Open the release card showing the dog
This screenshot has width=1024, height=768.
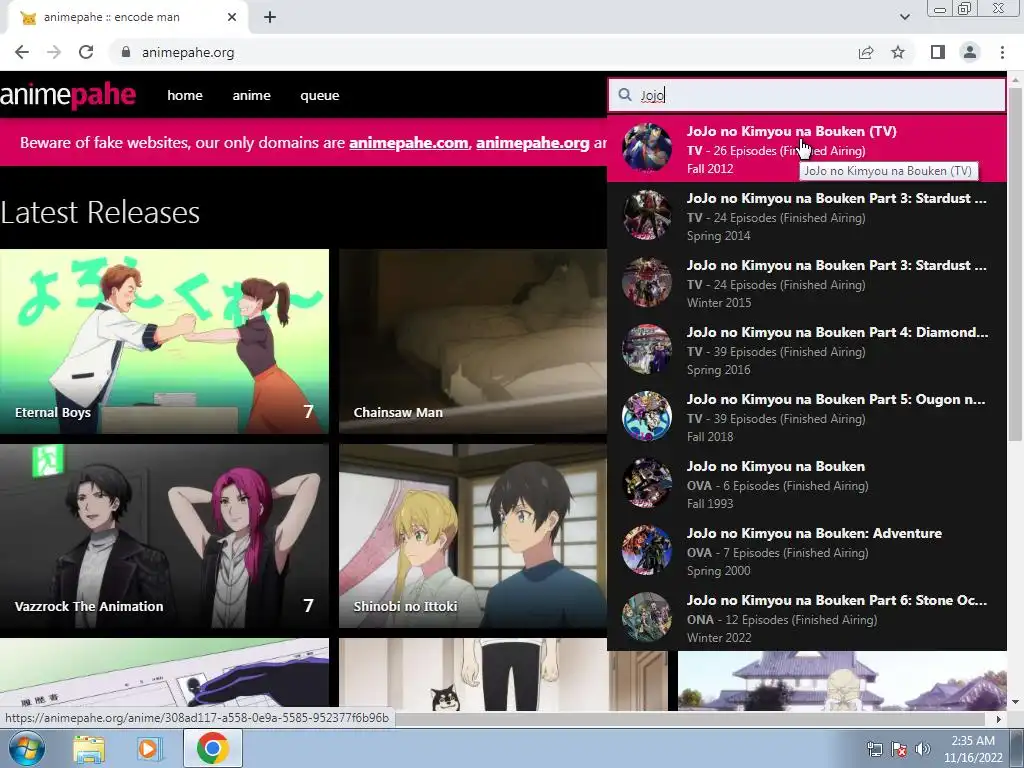pyautogui.click(x=503, y=675)
